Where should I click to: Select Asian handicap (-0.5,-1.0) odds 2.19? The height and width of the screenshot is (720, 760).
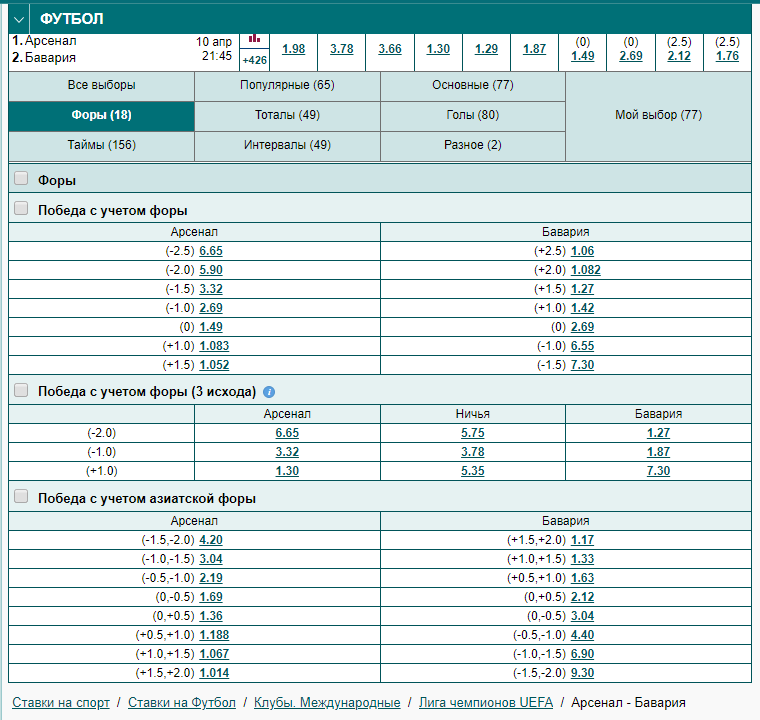pos(211,578)
